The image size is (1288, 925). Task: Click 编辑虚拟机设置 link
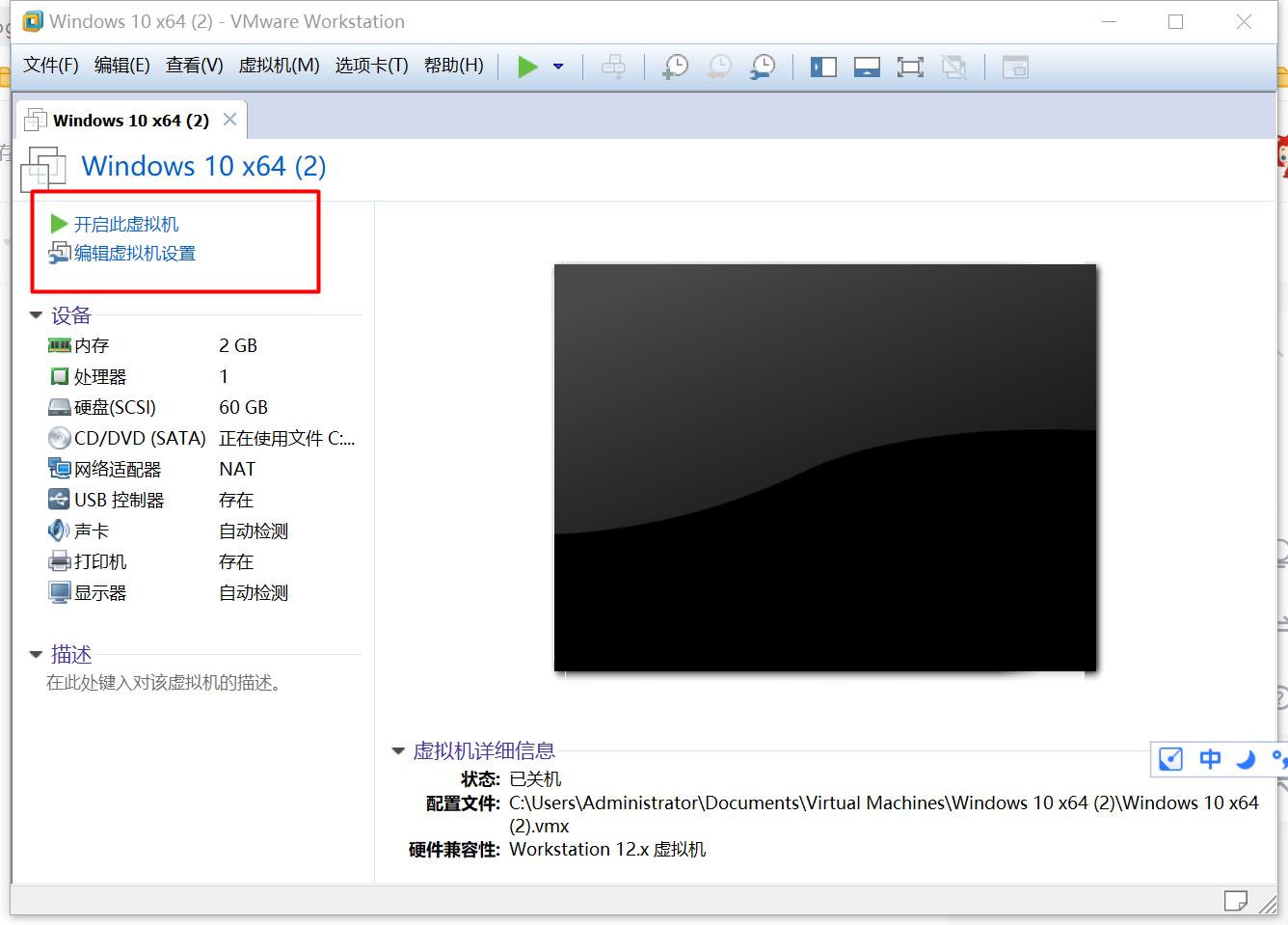tap(135, 254)
